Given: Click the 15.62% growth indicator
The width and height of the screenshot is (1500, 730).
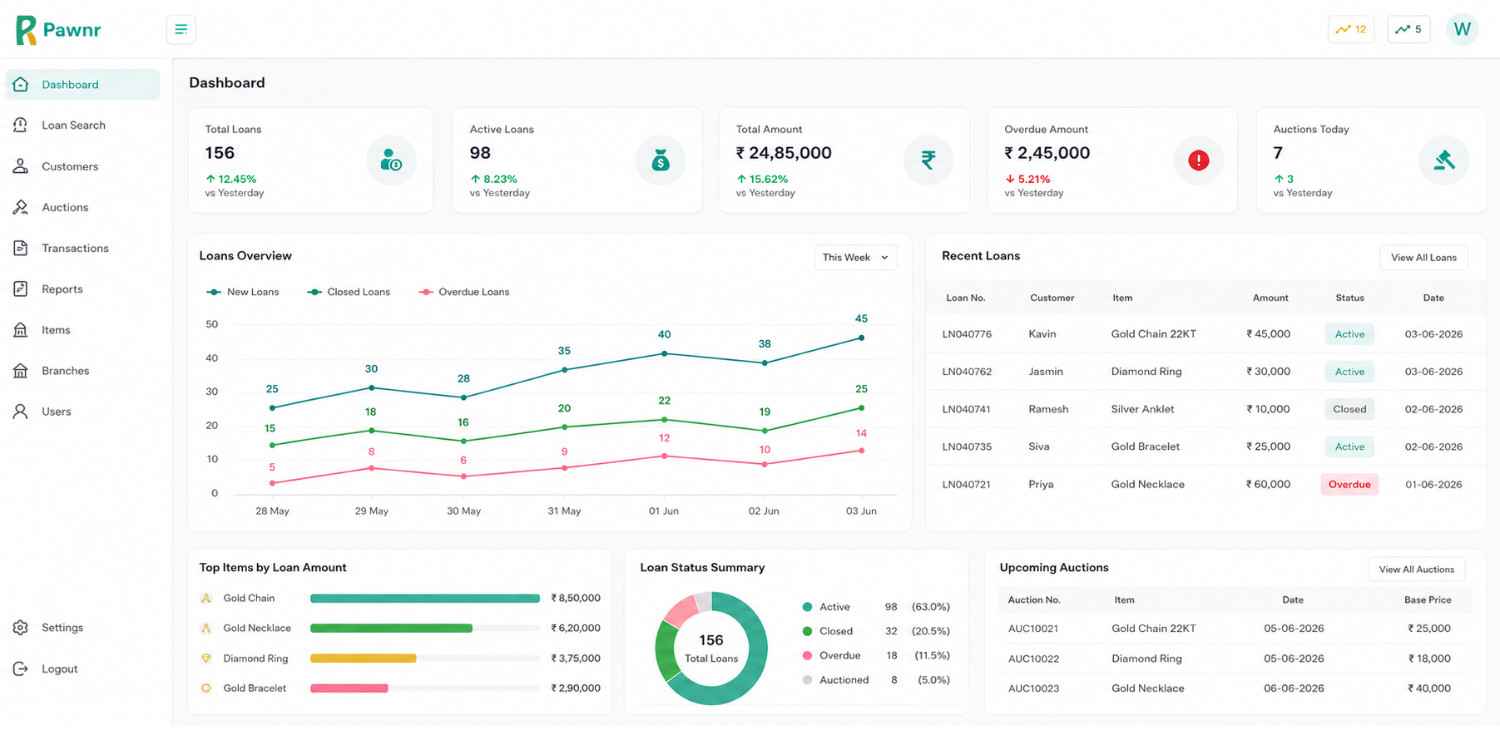Looking at the screenshot, I should [762, 179].
